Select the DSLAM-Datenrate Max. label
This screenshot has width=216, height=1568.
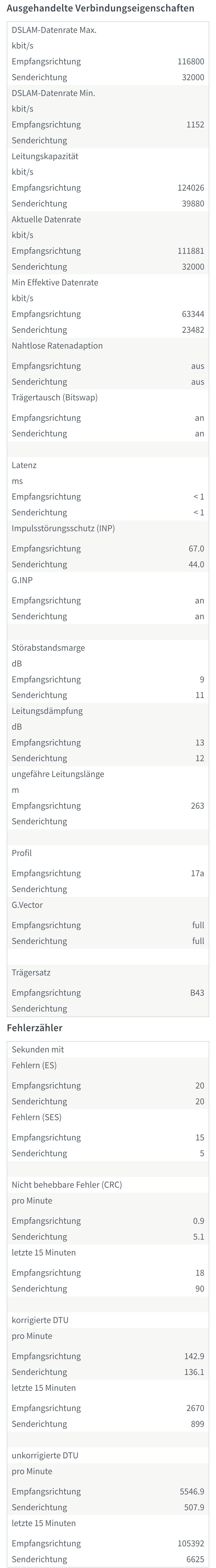point(54,30)
